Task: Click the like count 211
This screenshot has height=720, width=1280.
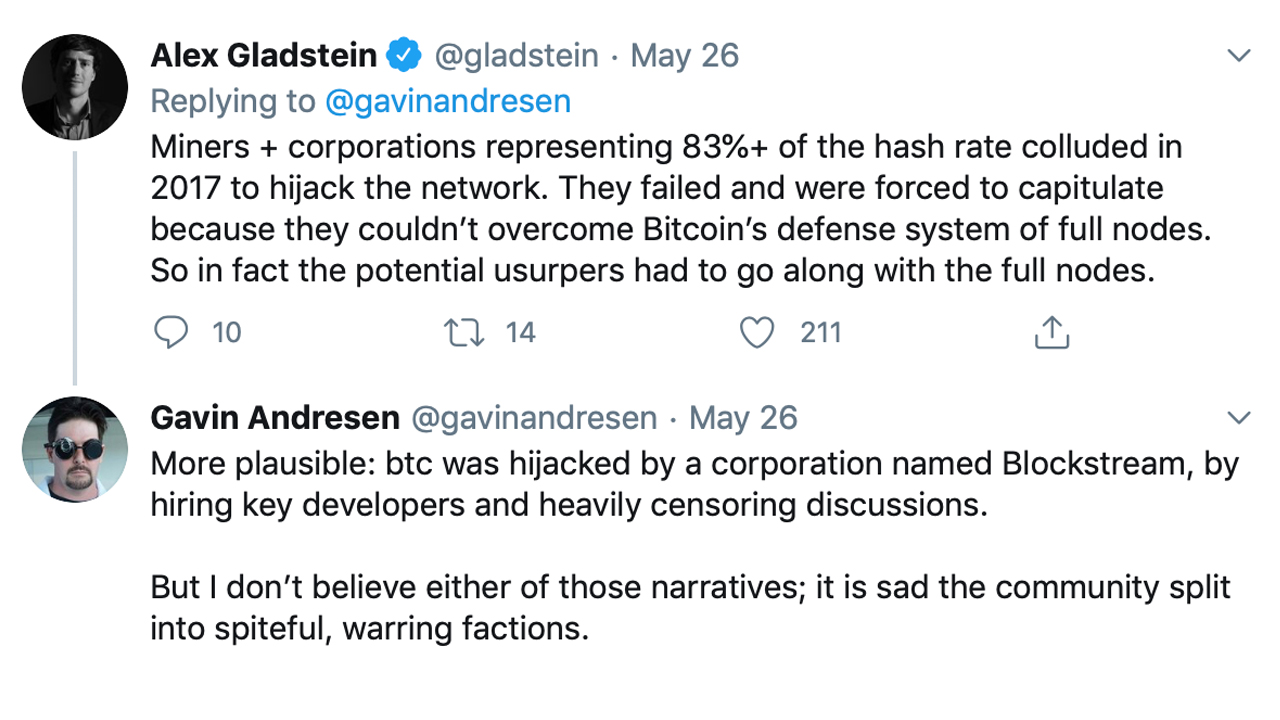Action: (x=820, y=332)
